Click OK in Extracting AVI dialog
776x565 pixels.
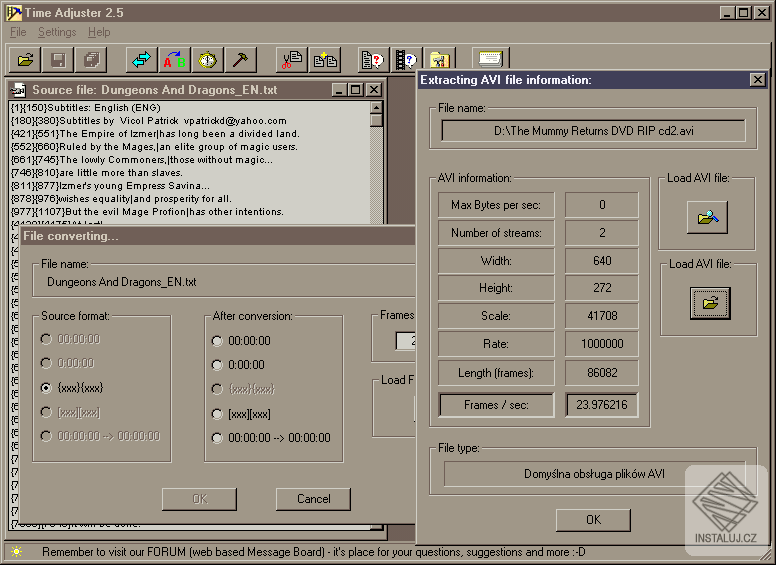coord(593,519)
